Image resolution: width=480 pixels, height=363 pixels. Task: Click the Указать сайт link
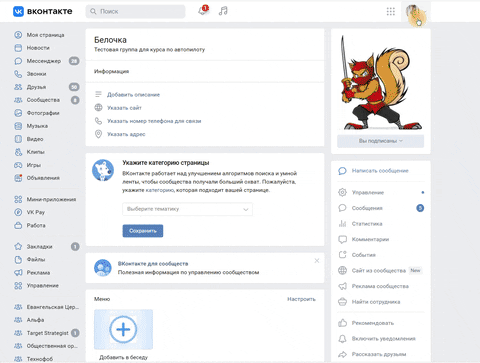tap(124, 108)
